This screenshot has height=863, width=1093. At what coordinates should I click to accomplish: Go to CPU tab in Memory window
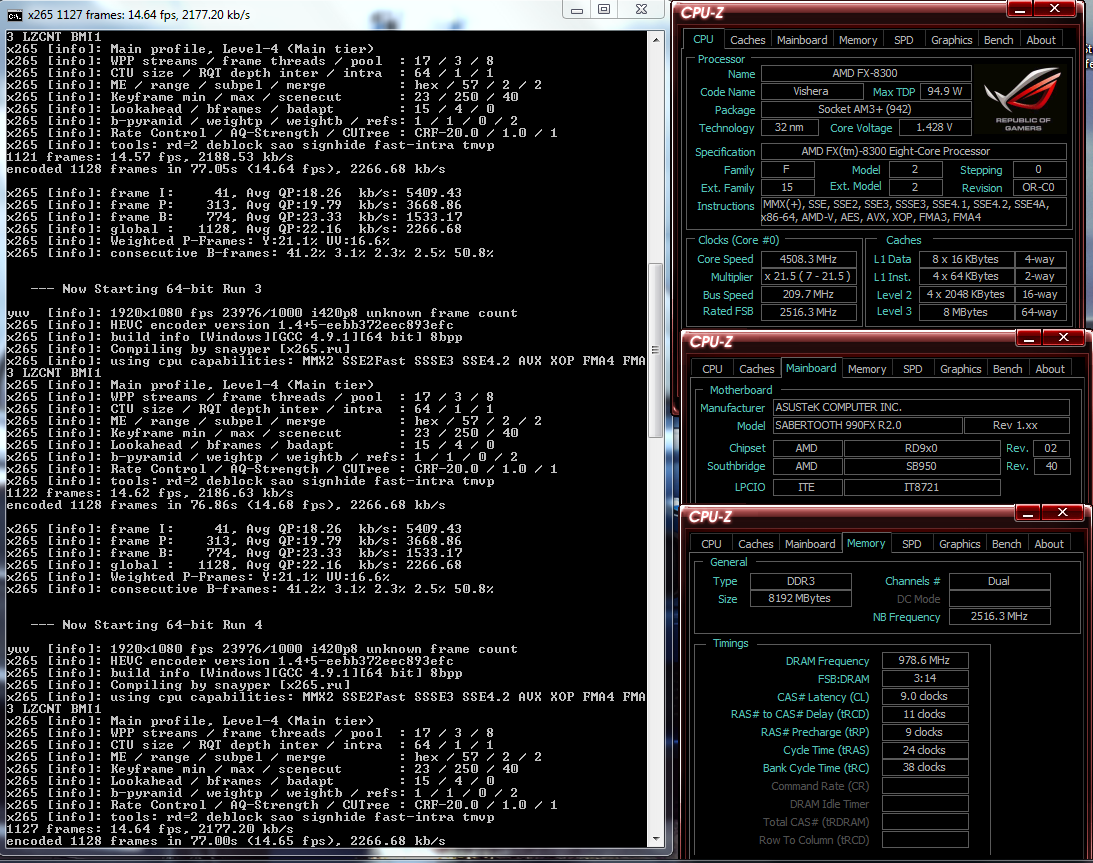point(712,544)
